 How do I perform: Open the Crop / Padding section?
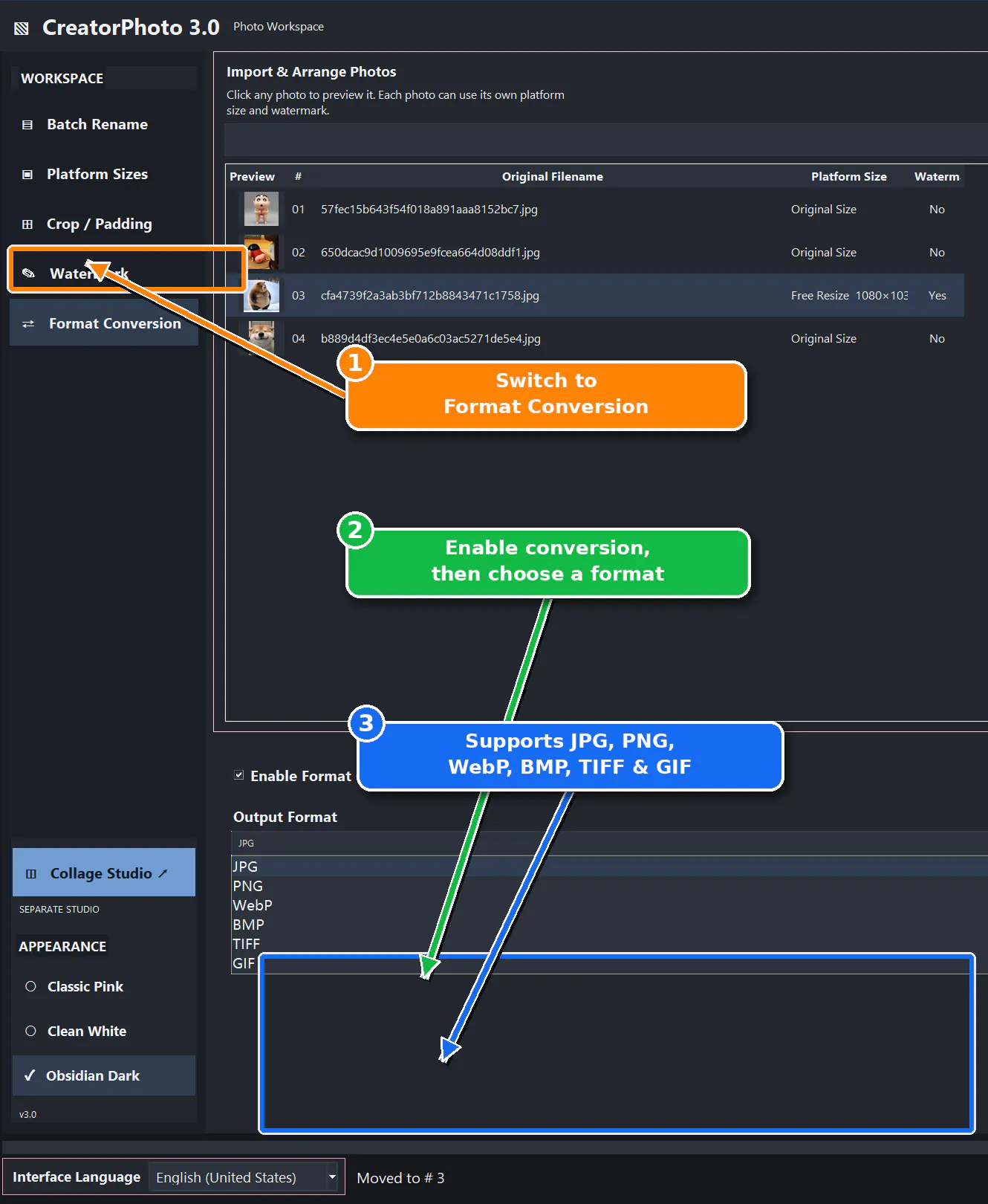[104, 224]
